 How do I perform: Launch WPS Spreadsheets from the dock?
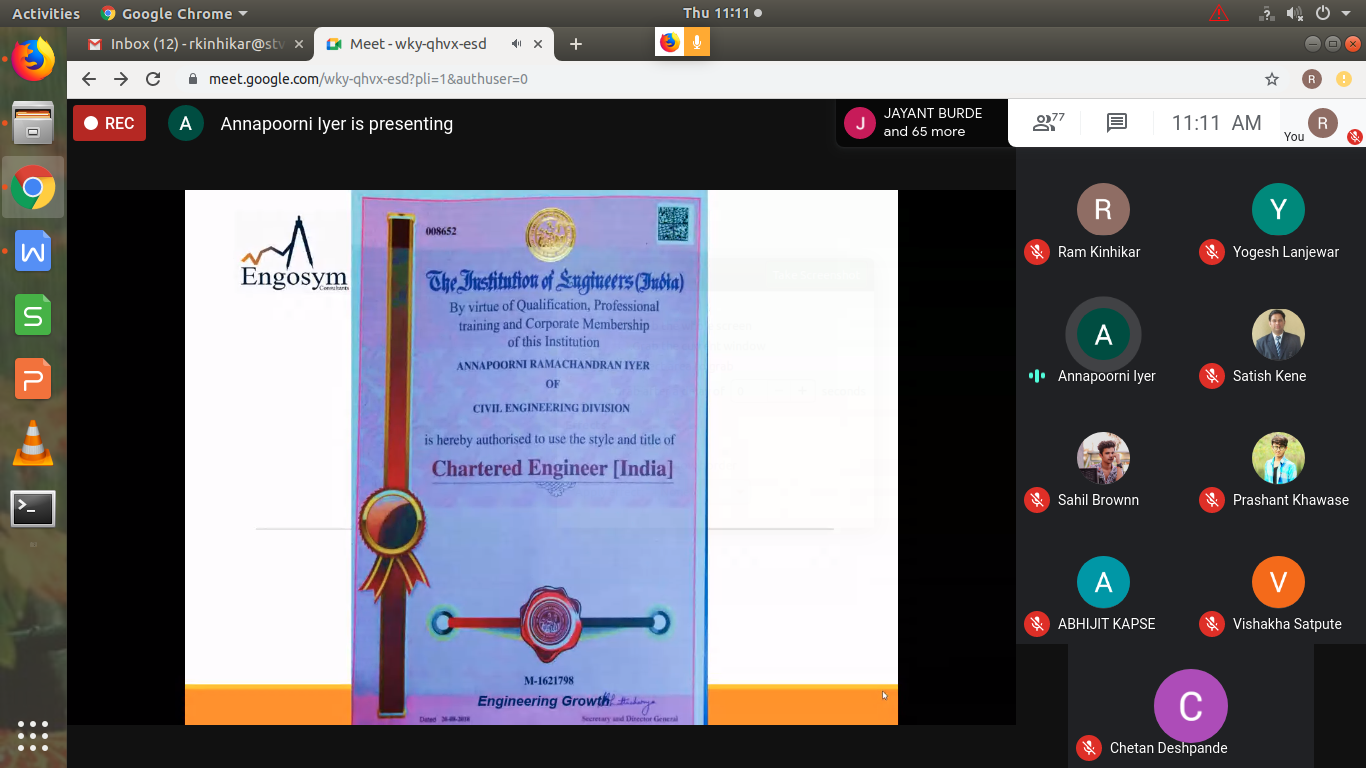pos(33,316)
